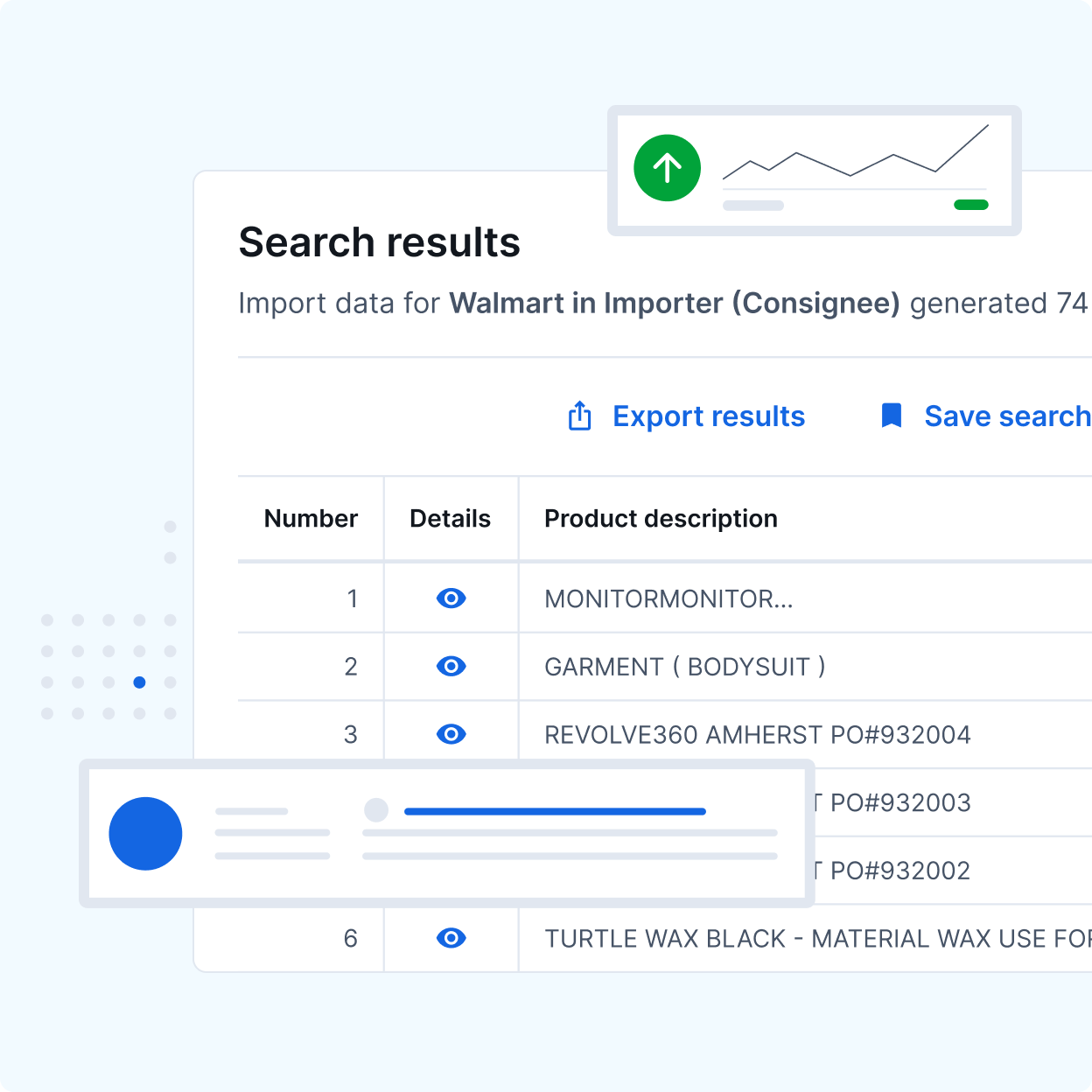Toggle eye icon for Garment Bodysuit row
The image size is (1092, 1092).
[451, 667]
